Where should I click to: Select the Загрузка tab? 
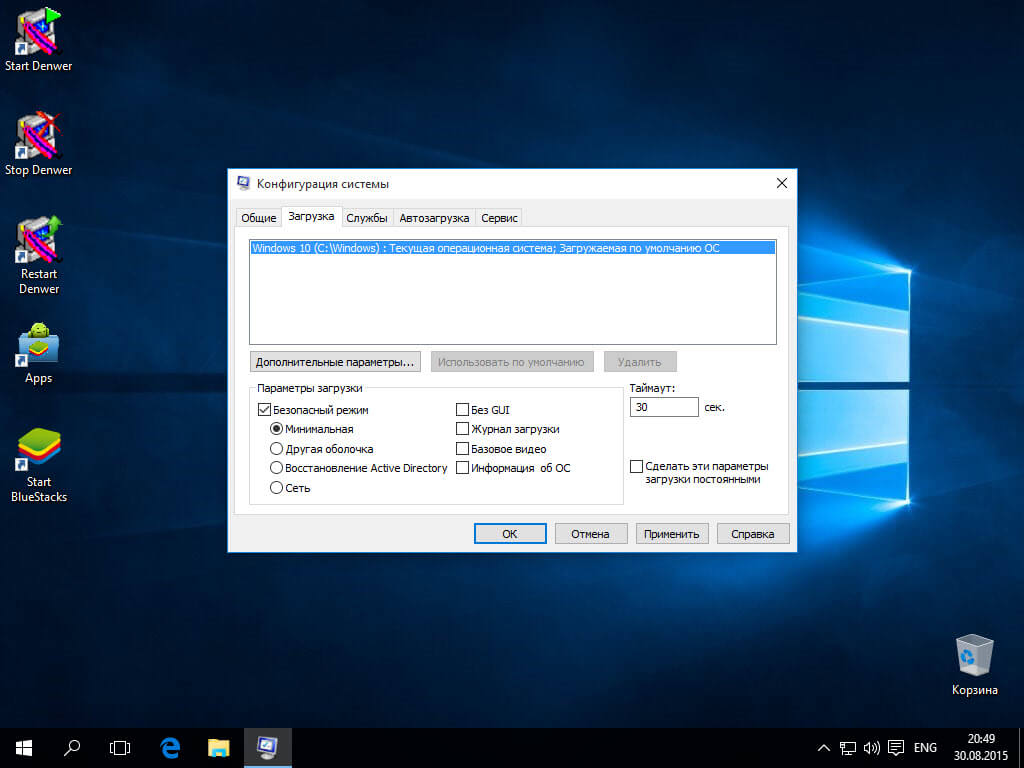pyautogui.click(x=312, y=216)
